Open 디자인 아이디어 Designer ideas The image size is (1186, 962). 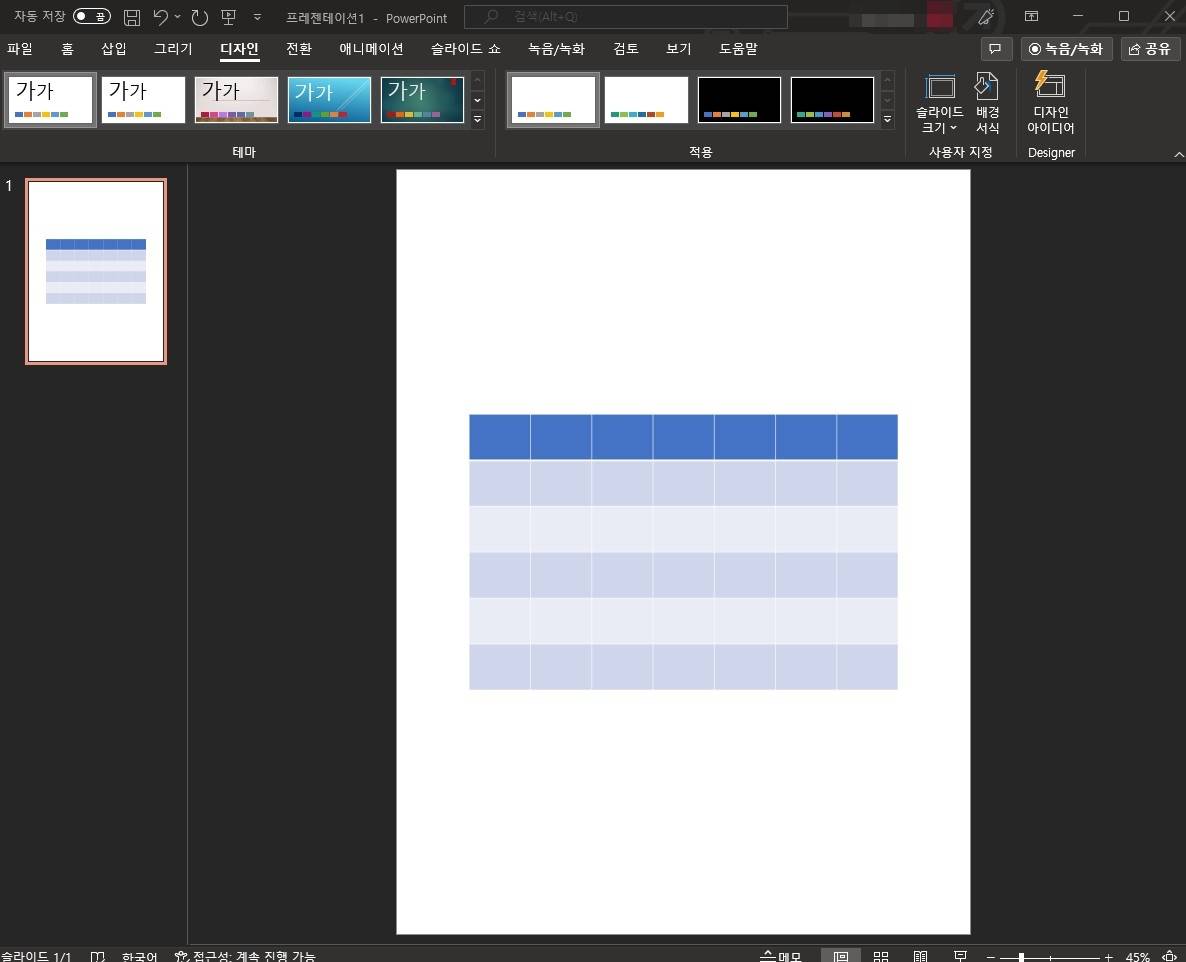[1051, 104]
